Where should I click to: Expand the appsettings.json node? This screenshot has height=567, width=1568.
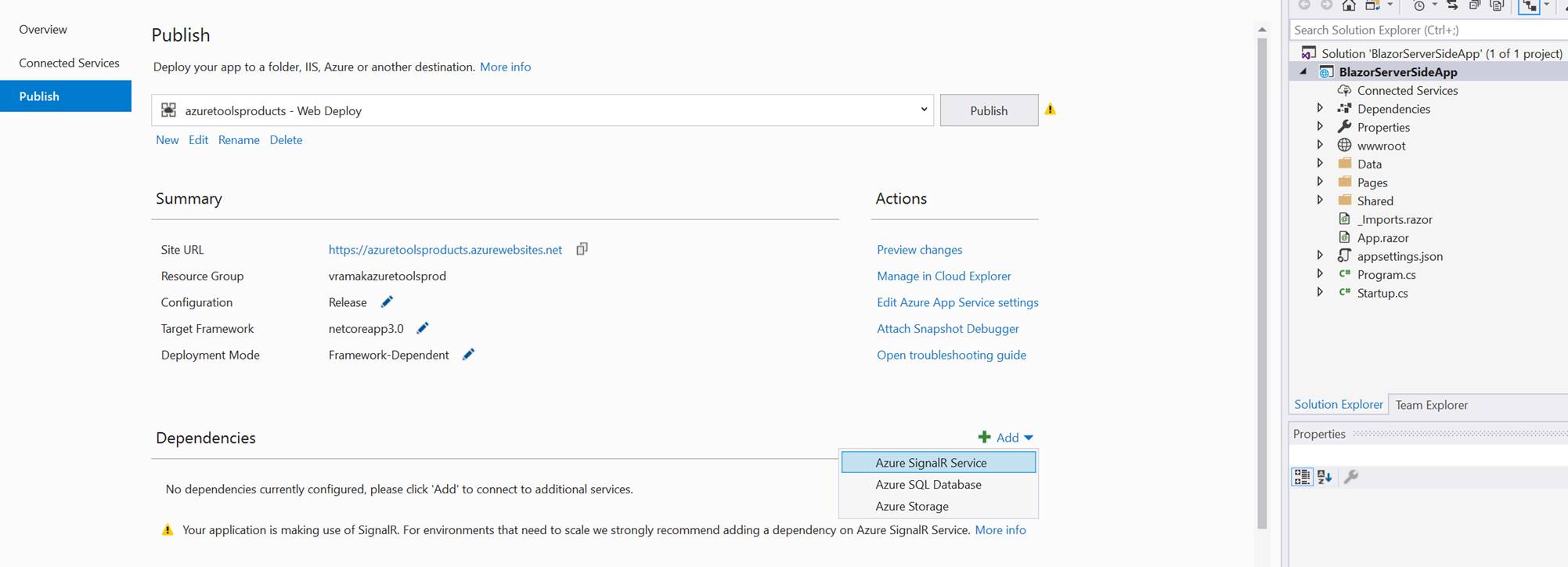point(1320,255)
